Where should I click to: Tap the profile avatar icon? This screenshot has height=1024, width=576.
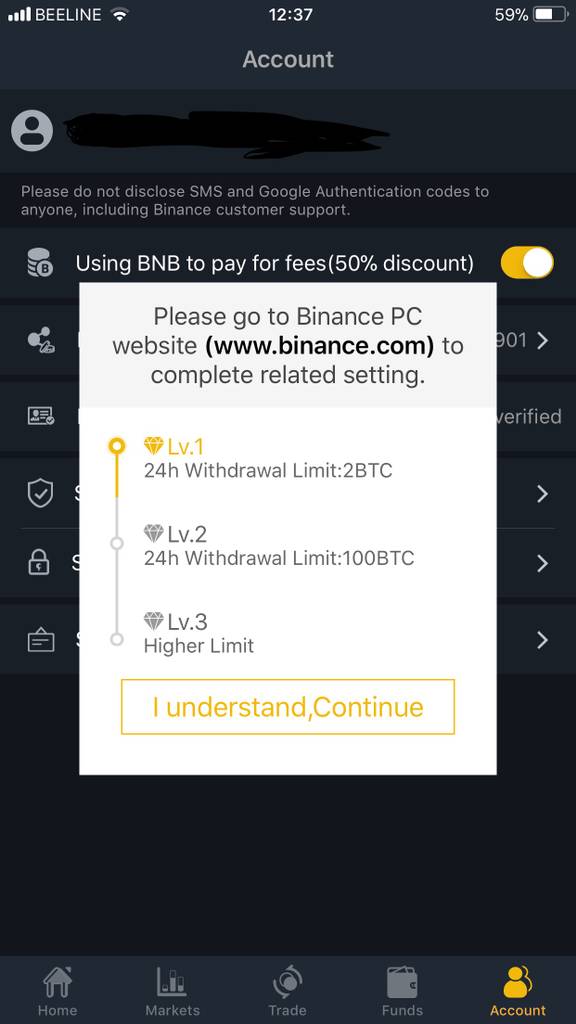point(32,131)
